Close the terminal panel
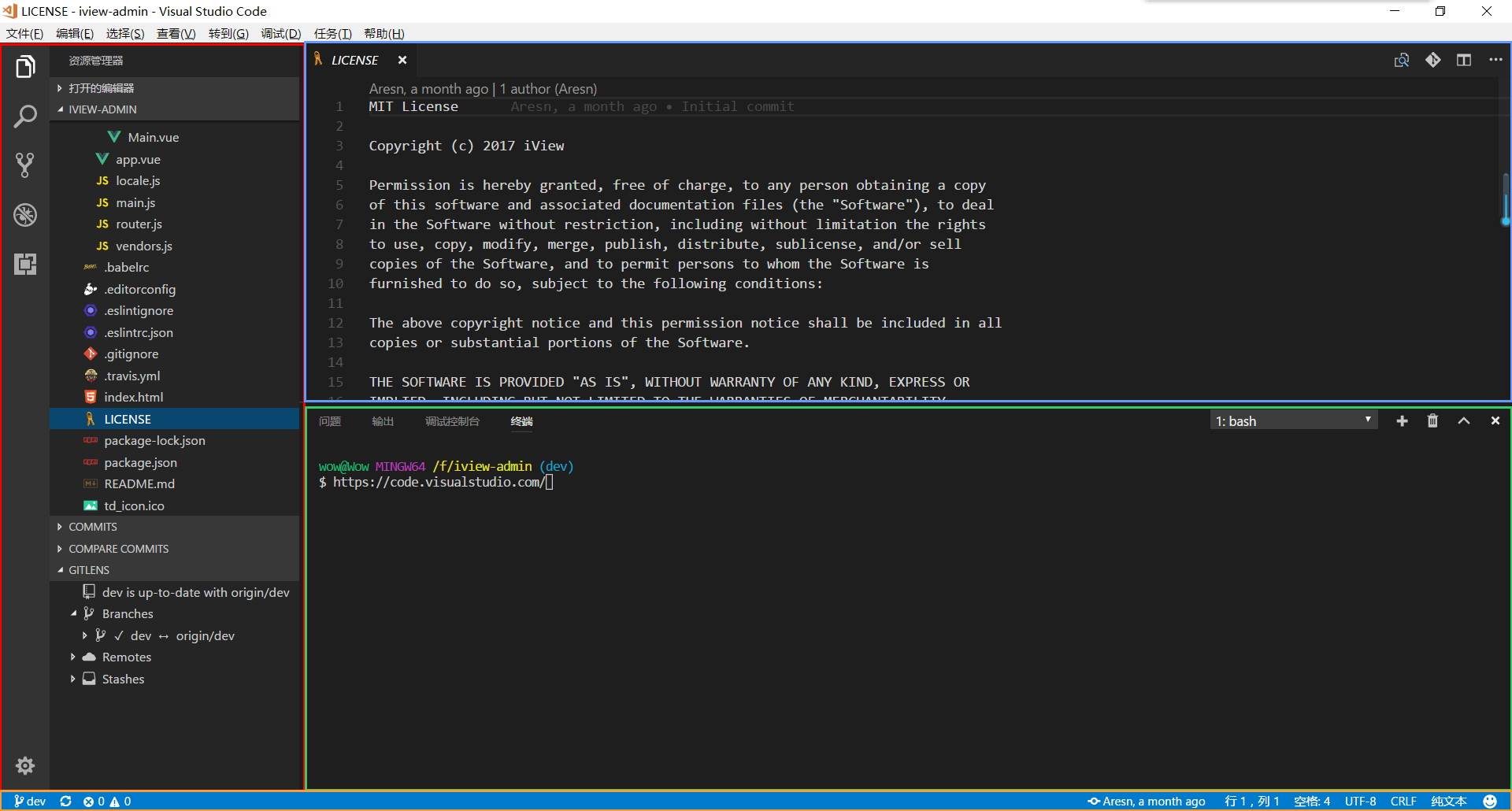This screenshot has height=811, width=1512. [x=1495, y=421]
